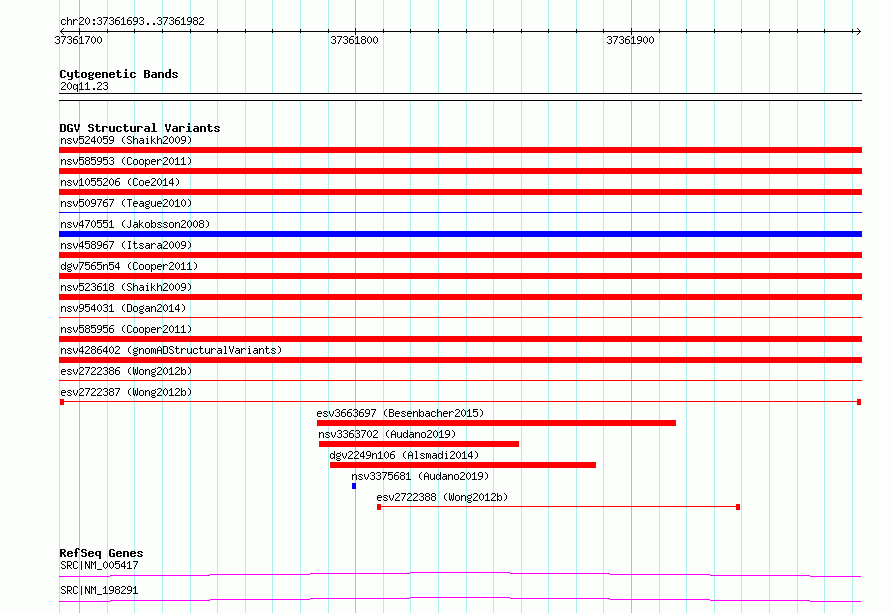Click the chr20:37361693..37361982 coordinates
Viewport: 890px width, 613px height.
point(132,21)
